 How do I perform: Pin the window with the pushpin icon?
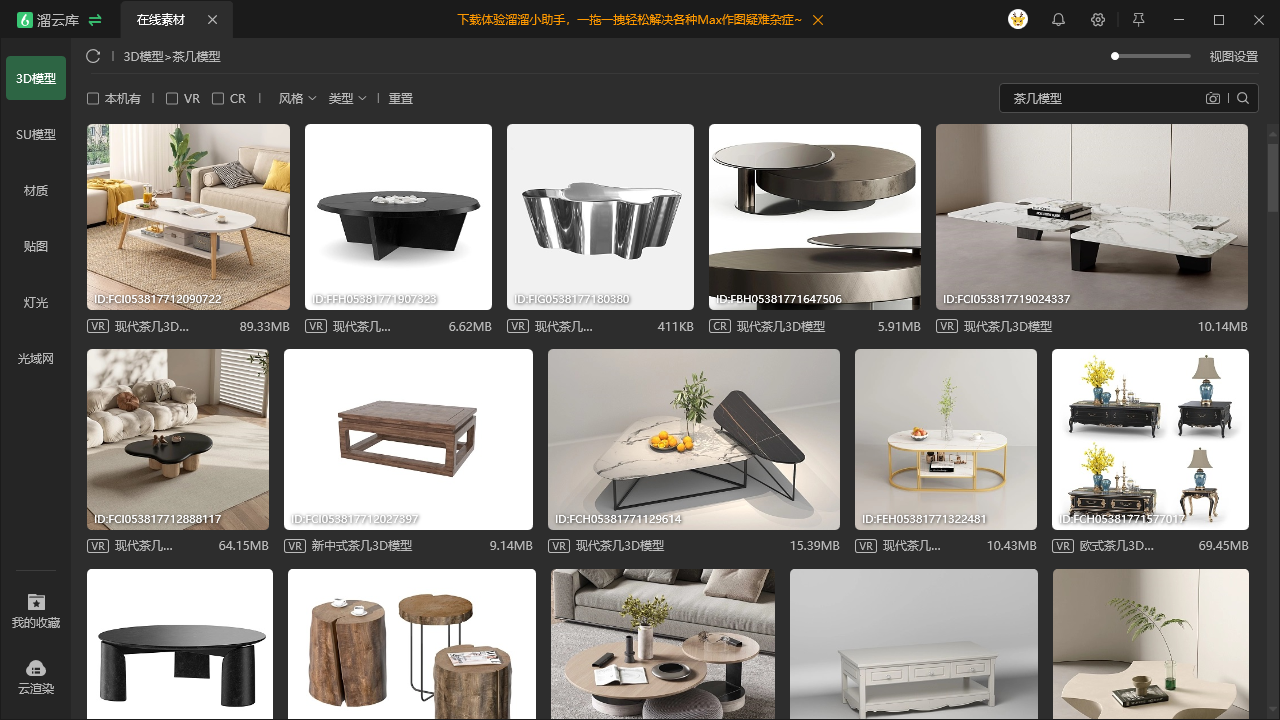[1138, 20]
